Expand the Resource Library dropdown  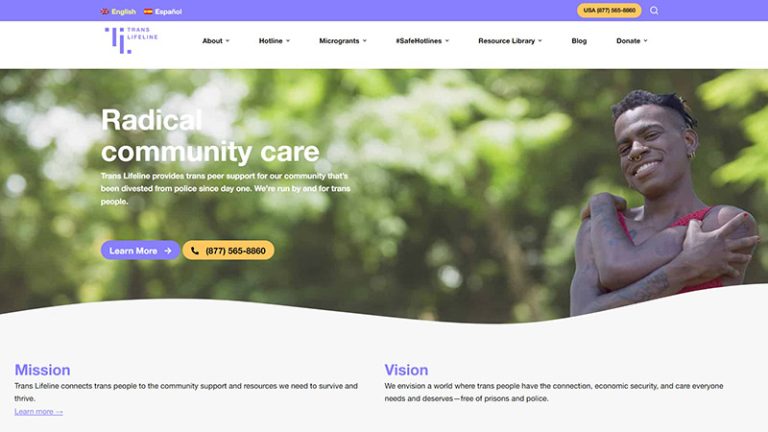[510, 41]
